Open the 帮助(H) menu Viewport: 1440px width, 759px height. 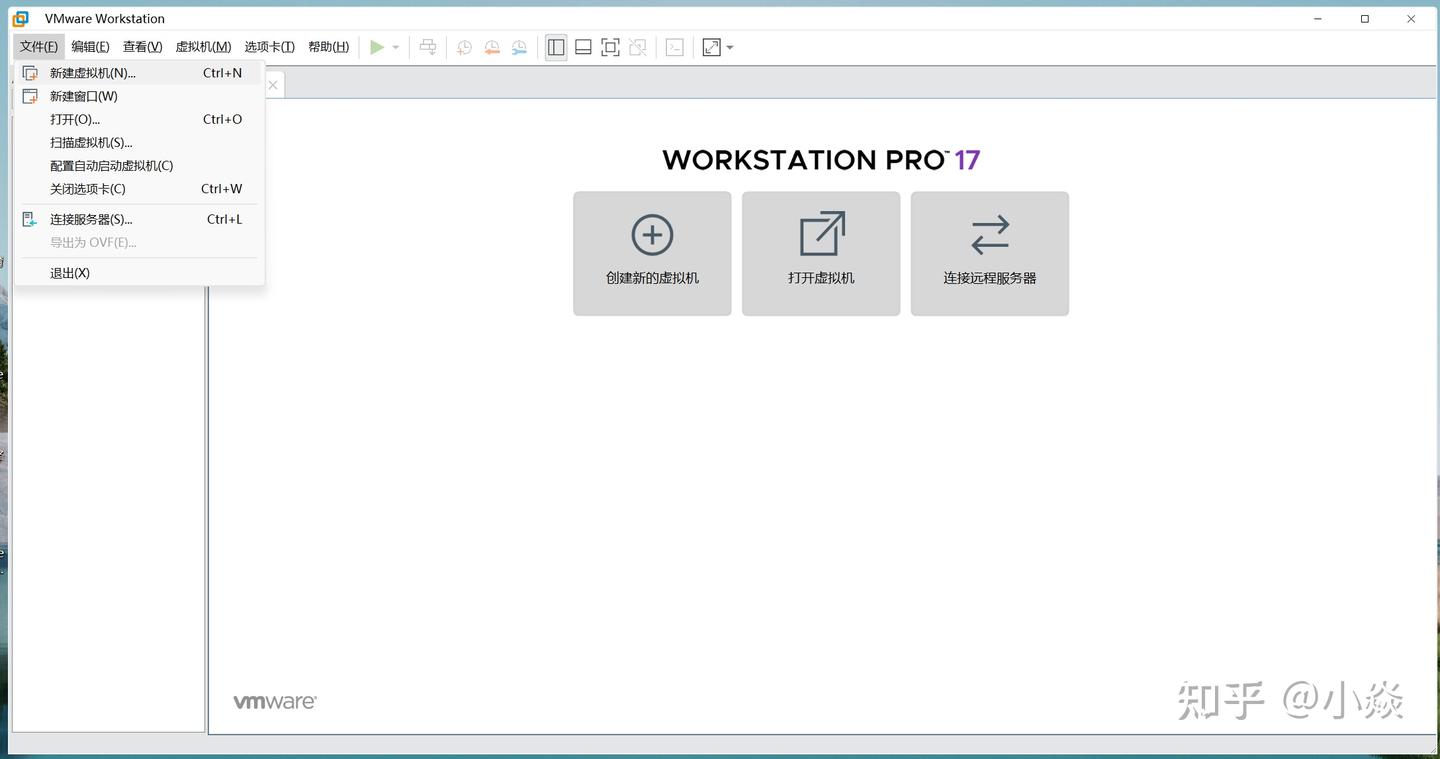[x=328, y=46]
